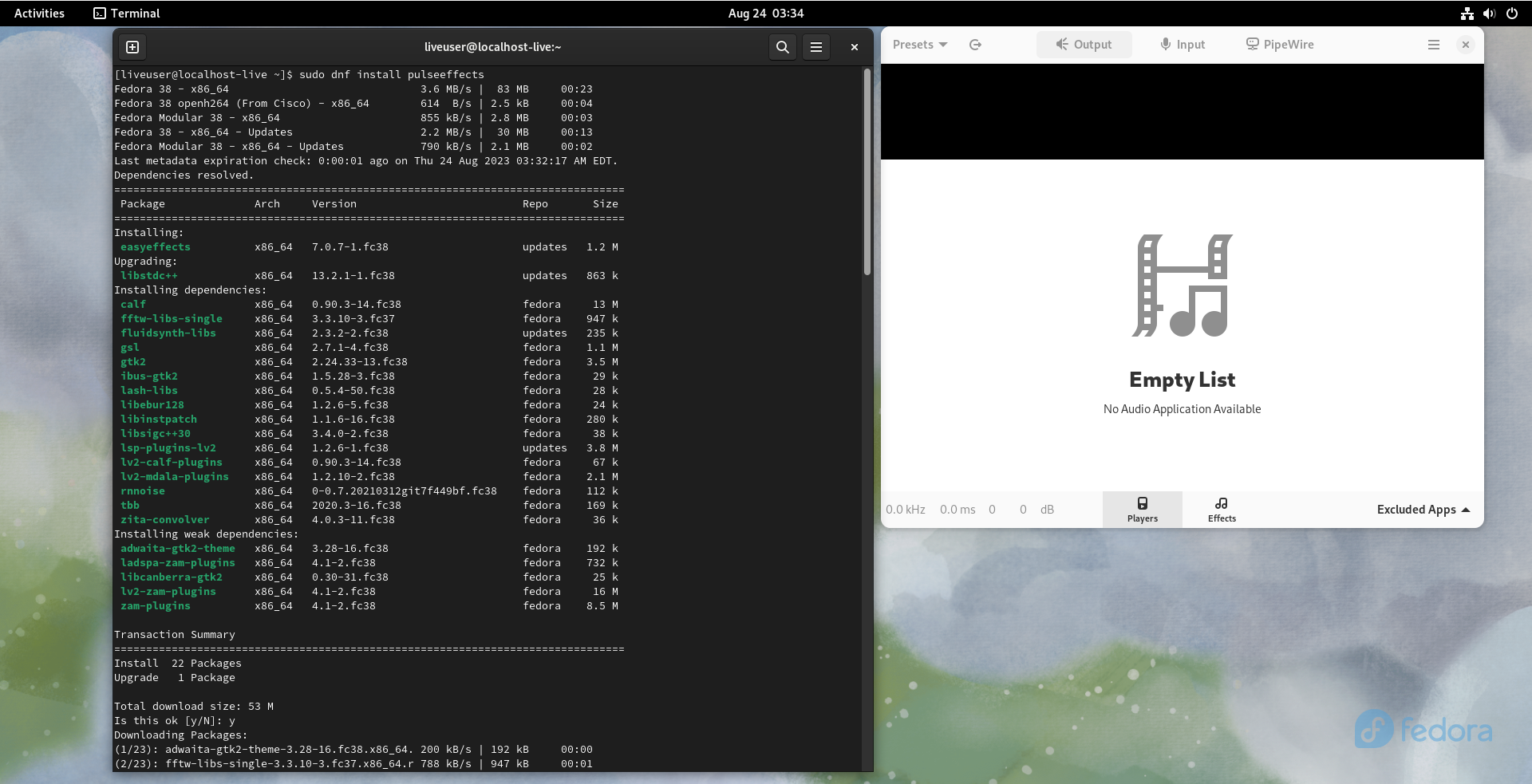The height and width of the screenshot is (784, 1532).
Task: Switch to the PipeWire tab
Action: (x=1280, y=45)
